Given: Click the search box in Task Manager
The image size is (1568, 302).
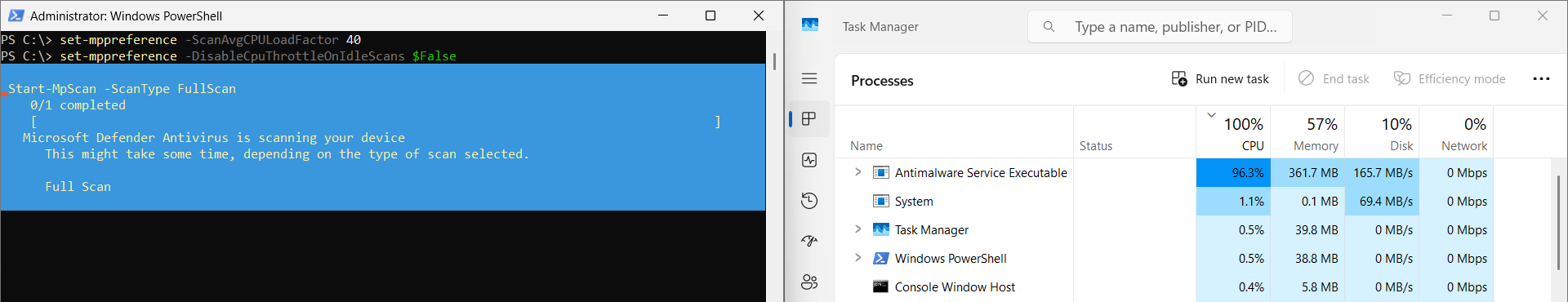Looking at the screenshot, I should coord(1160,27).
